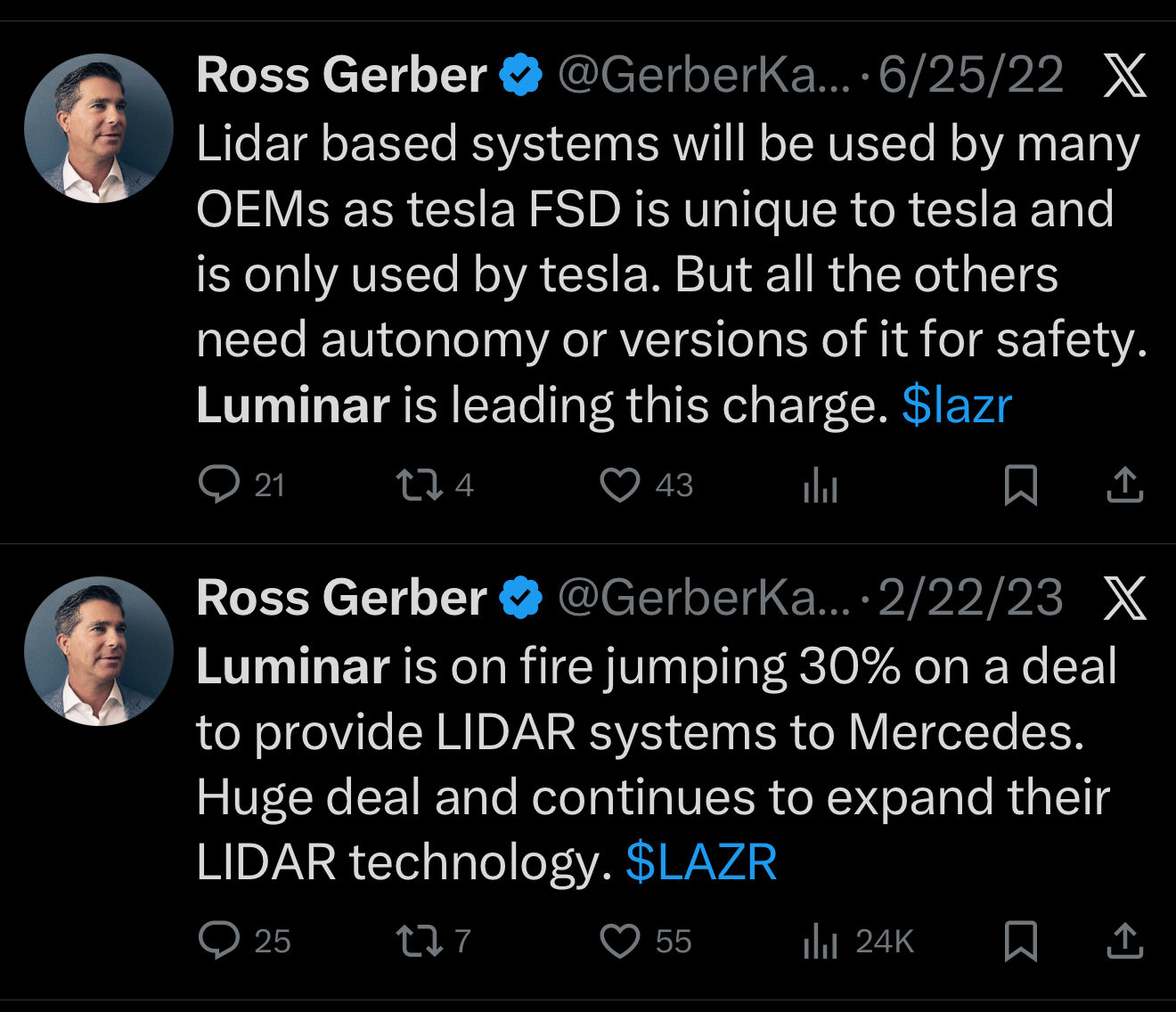Open the uppercase $LAZR cashtag link
Screen dimensions: 1176x1012
[701, 861]
